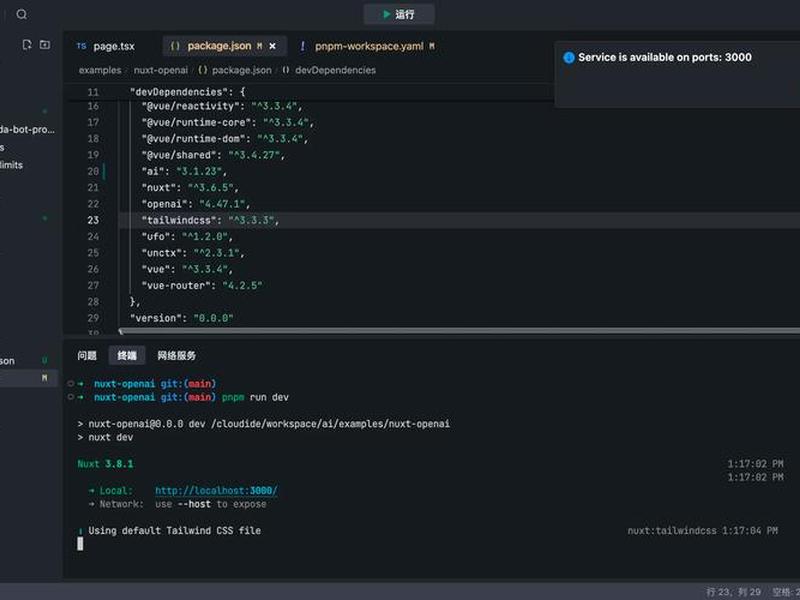Click the "@vue/runtime-core" dependency line
The height and width of the screenshot is (600, 800).
(x=228, y=122)
